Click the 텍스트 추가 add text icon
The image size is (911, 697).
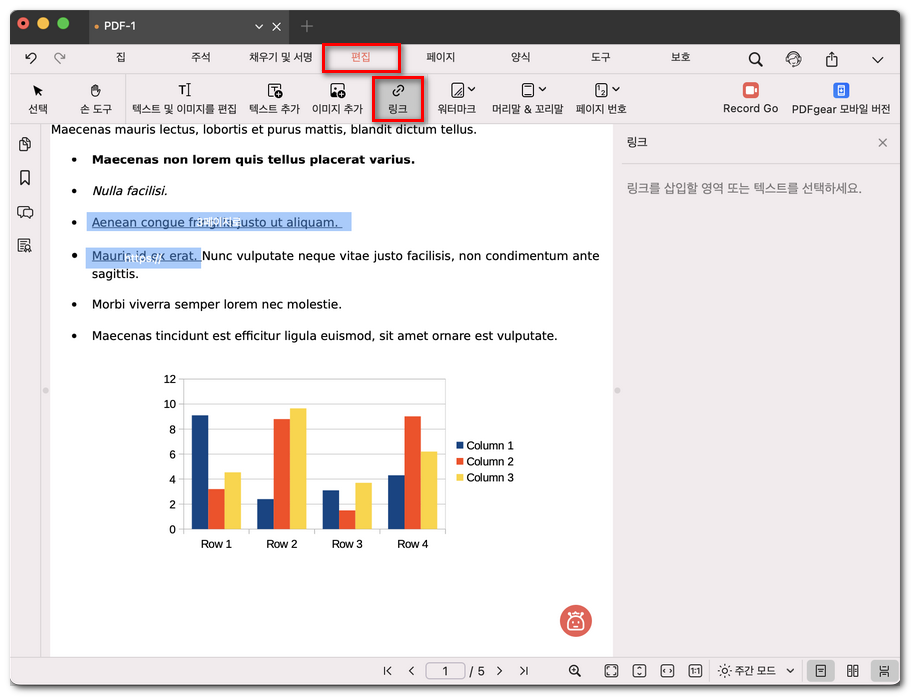(x=274, y=92)
